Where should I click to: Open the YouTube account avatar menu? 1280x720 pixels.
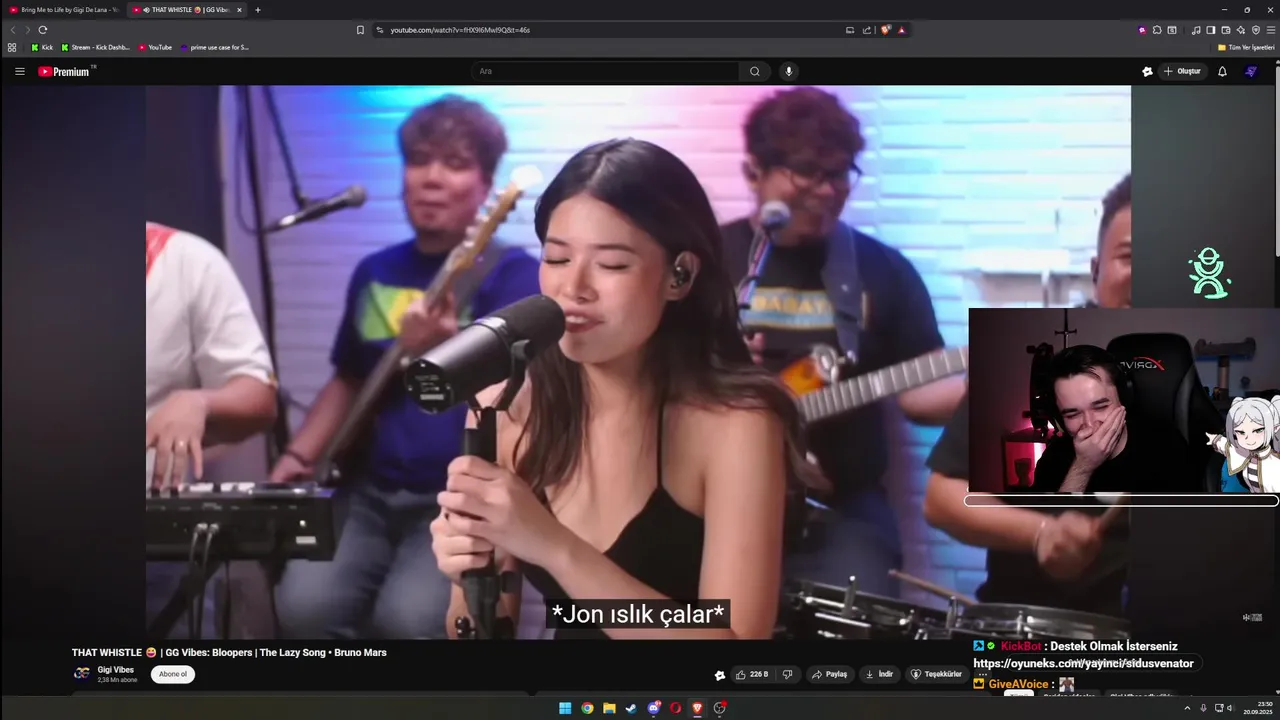click(1251, 71)
